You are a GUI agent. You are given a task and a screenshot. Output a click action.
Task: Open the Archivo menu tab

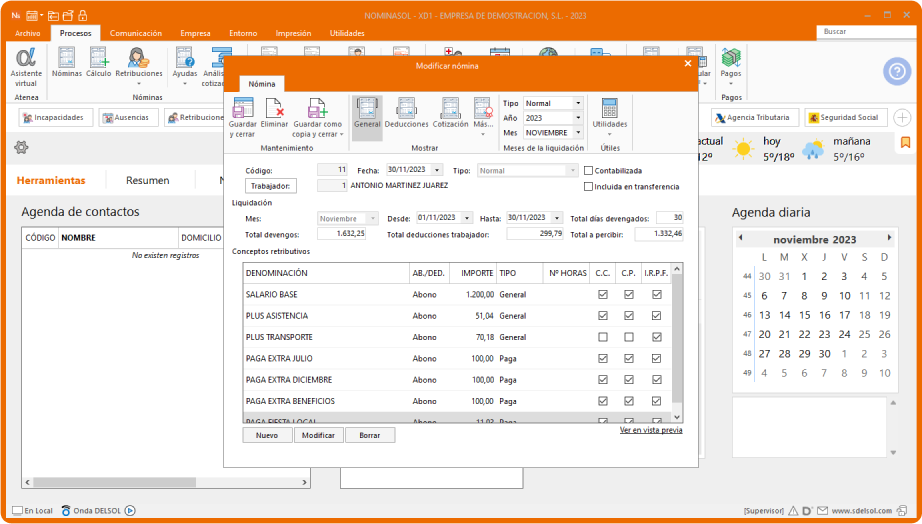28,34
